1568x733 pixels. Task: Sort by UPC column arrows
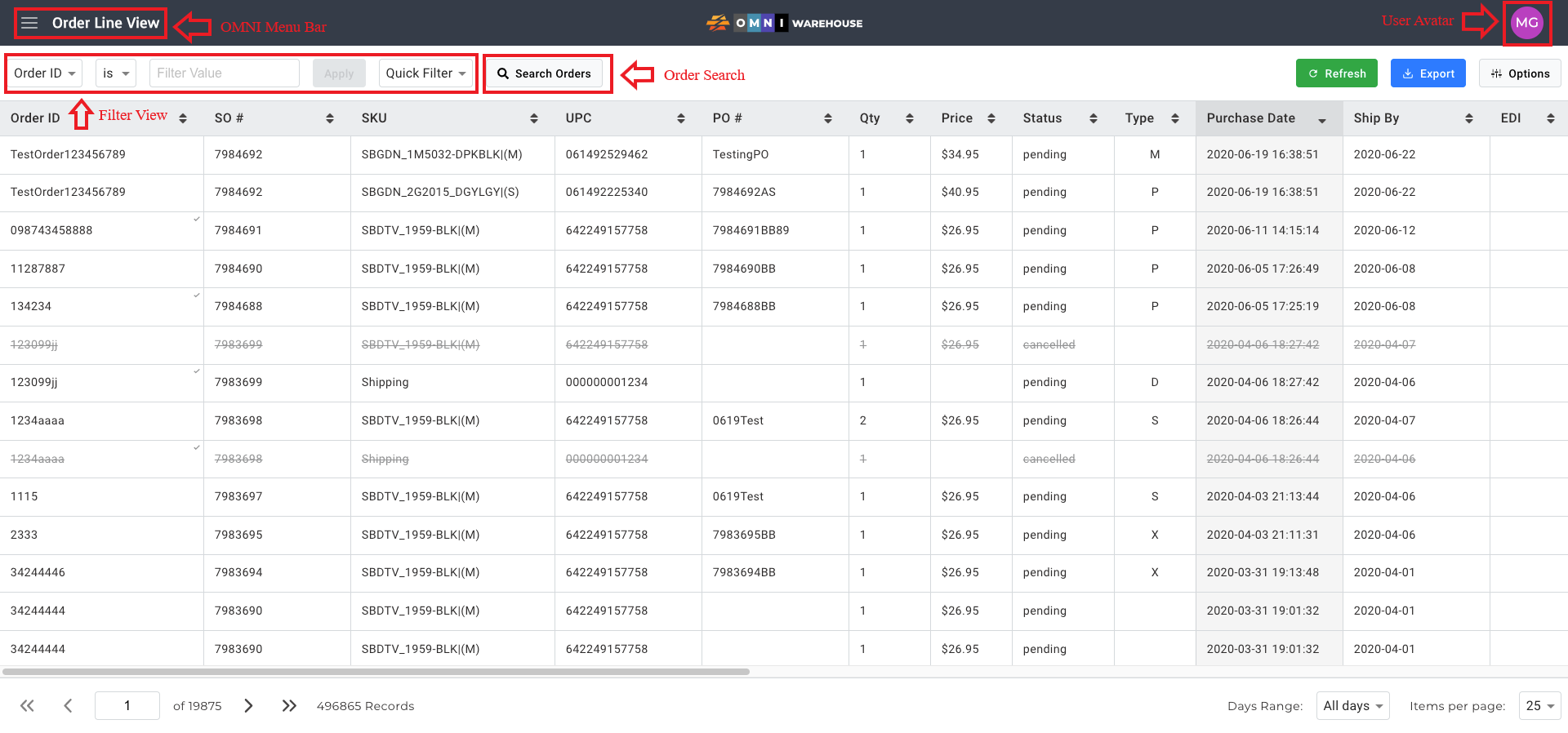tap(681, 118)
